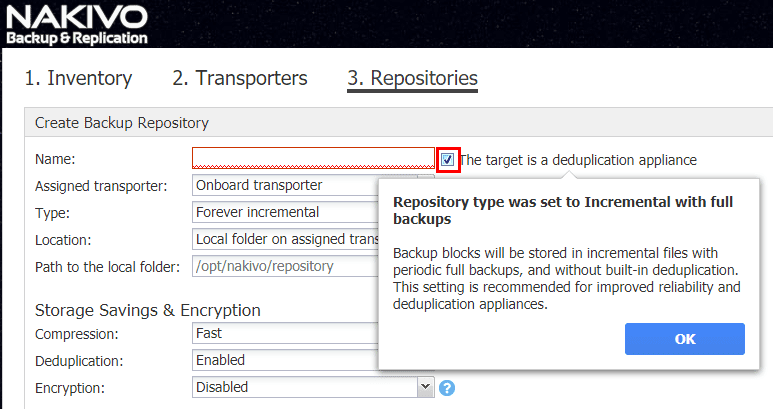Image resolution: width=773 pixels, height=409 pixels.
Task: Switch to the 1. Inventory tab
Action: 78,78
